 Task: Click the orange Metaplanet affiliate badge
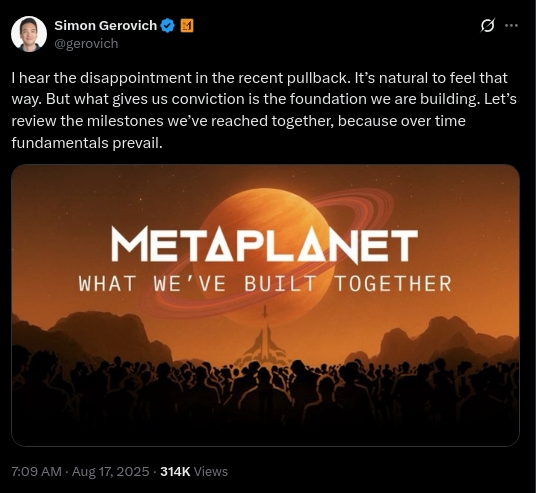pos(187,26)
